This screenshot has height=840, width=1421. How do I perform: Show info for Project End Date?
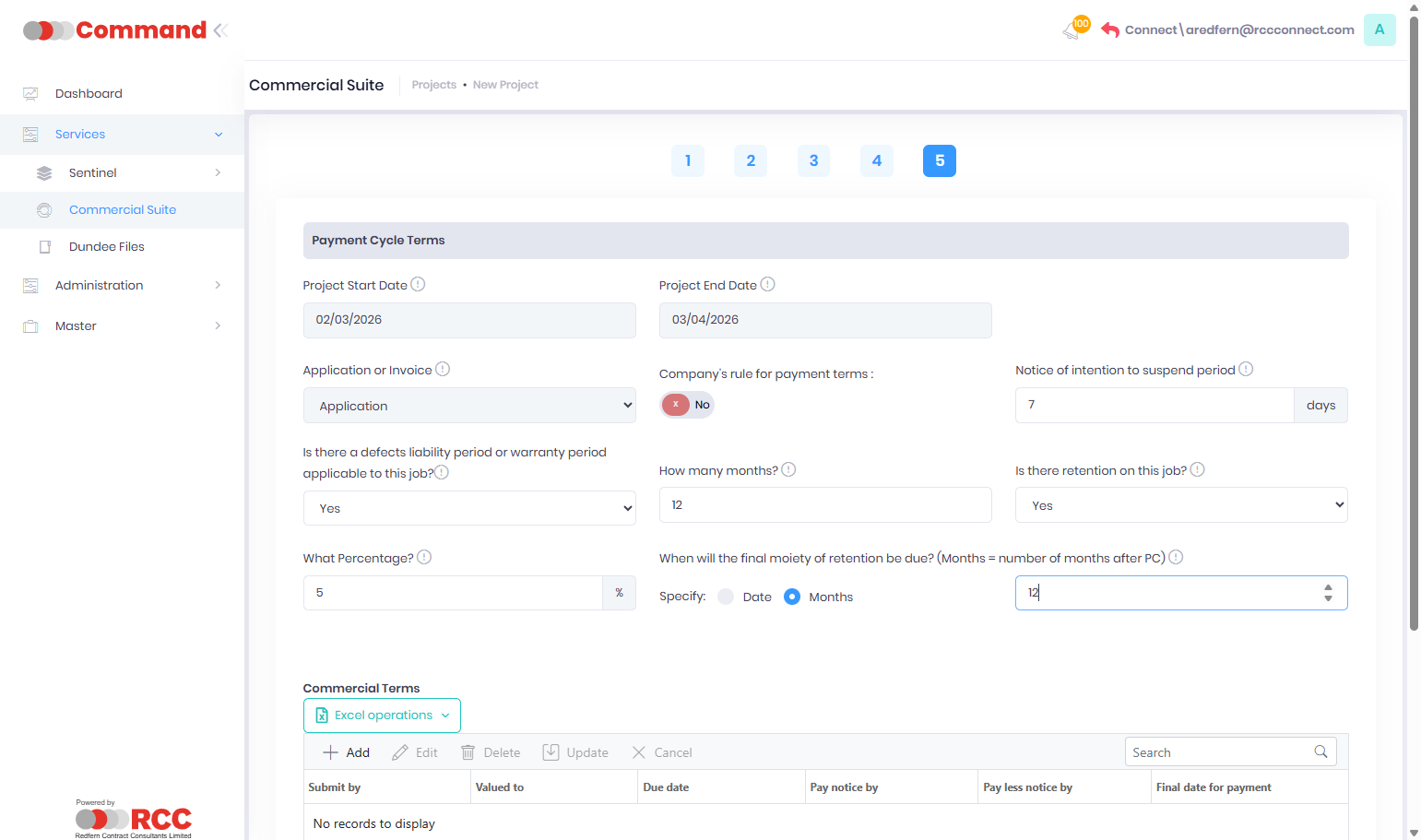coord(767,284)
